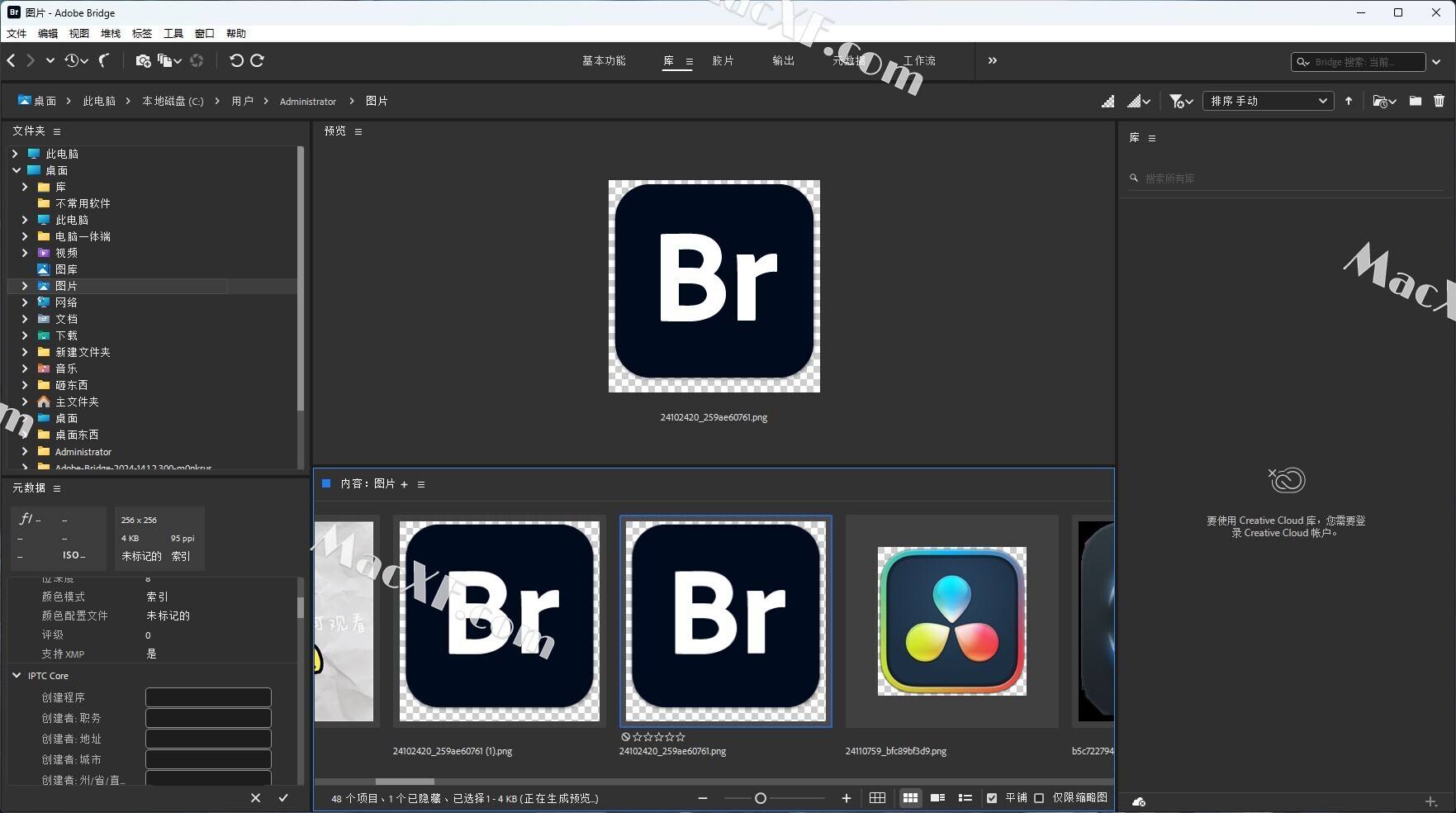Click 用户 in the path bar
Screen dimensions: 1456x813
coord(242,101)
